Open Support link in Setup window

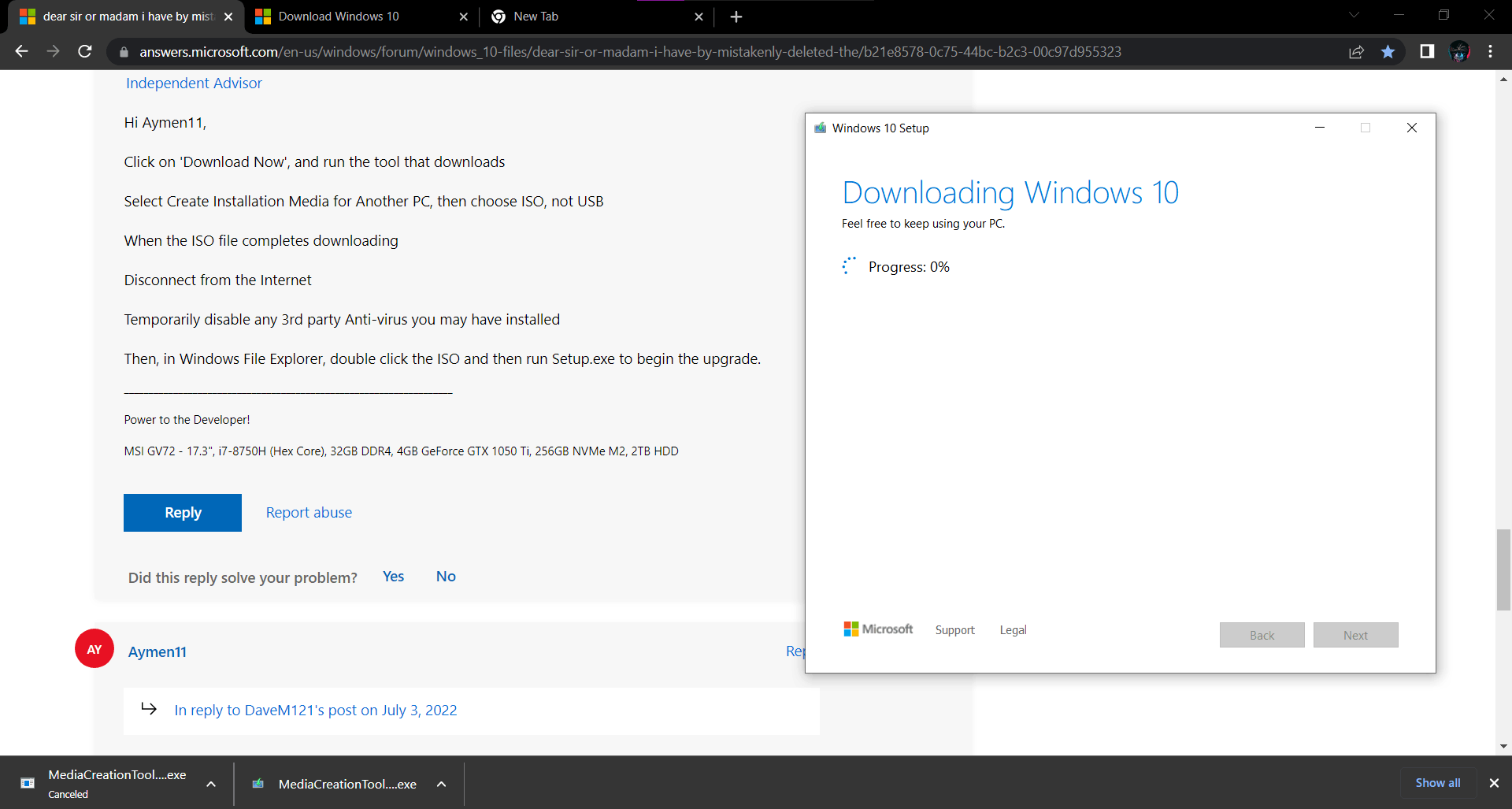point(954,630)
